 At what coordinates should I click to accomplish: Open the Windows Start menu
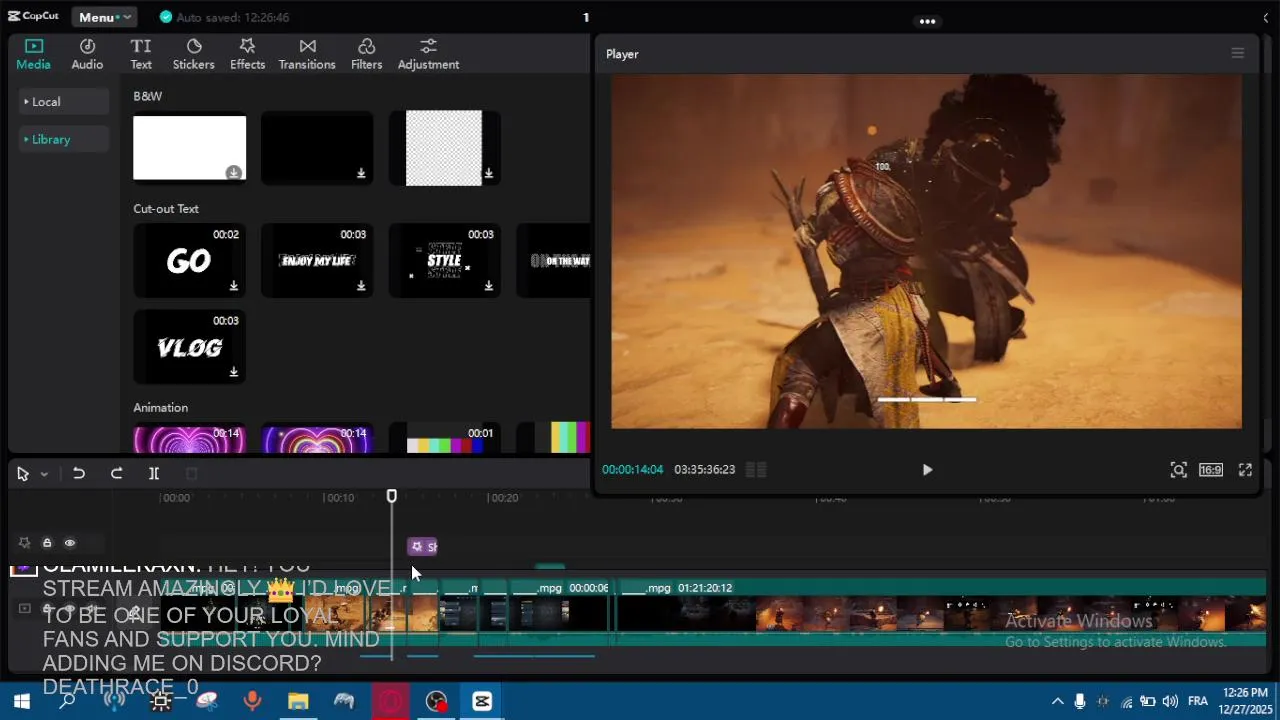pos(21,701)
